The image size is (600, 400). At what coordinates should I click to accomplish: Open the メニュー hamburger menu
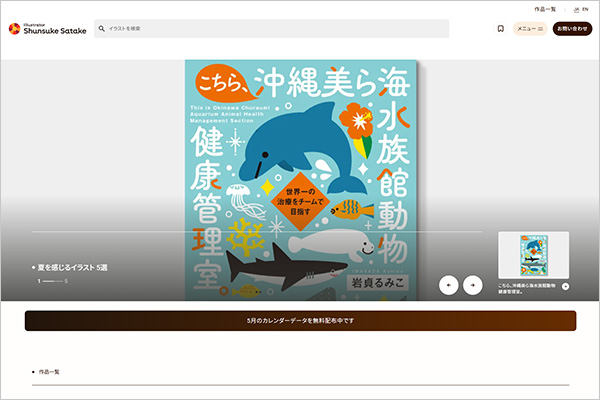point(530,29)
